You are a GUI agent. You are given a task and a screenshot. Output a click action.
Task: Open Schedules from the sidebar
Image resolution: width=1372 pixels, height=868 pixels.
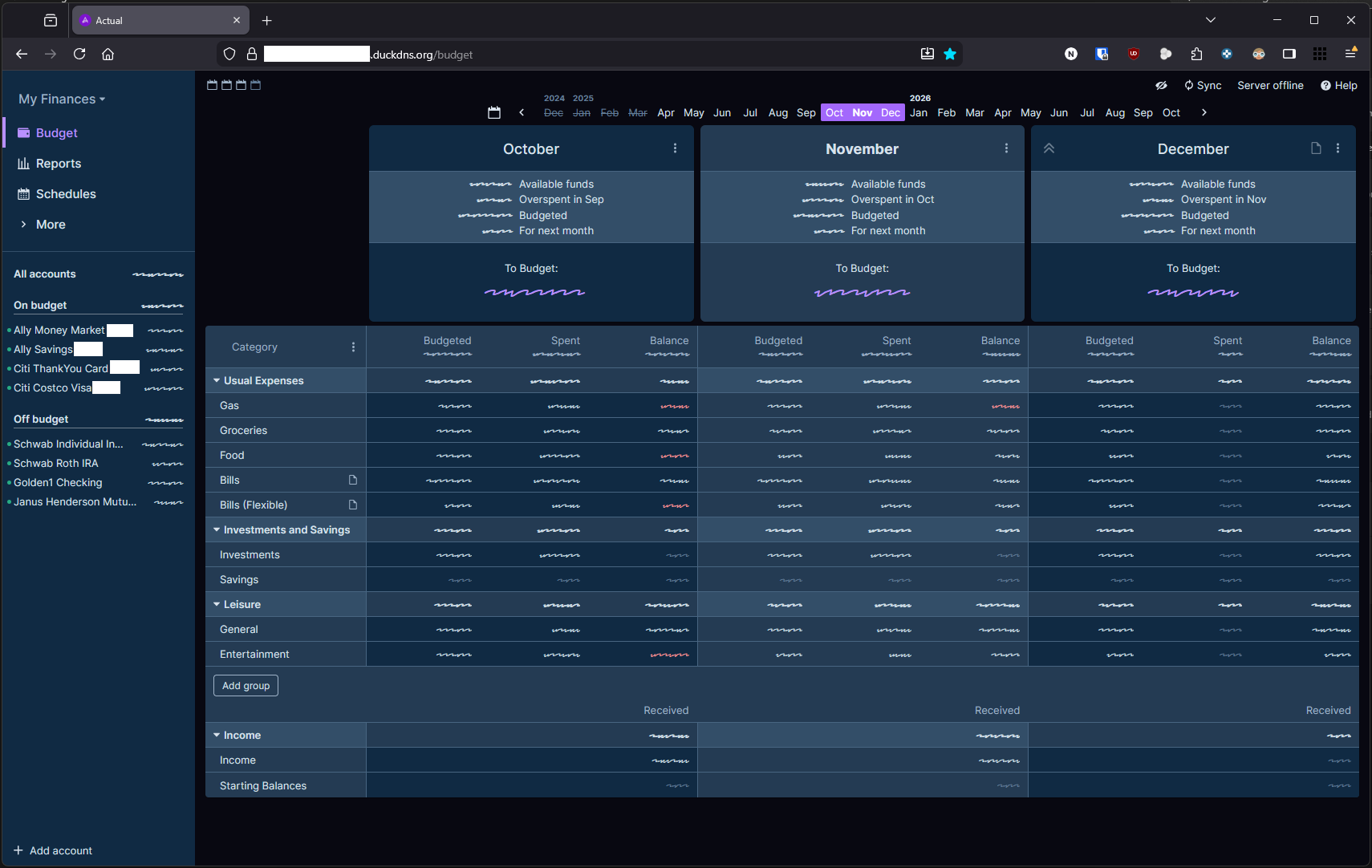pyautogui.click(x=65, y=193)
